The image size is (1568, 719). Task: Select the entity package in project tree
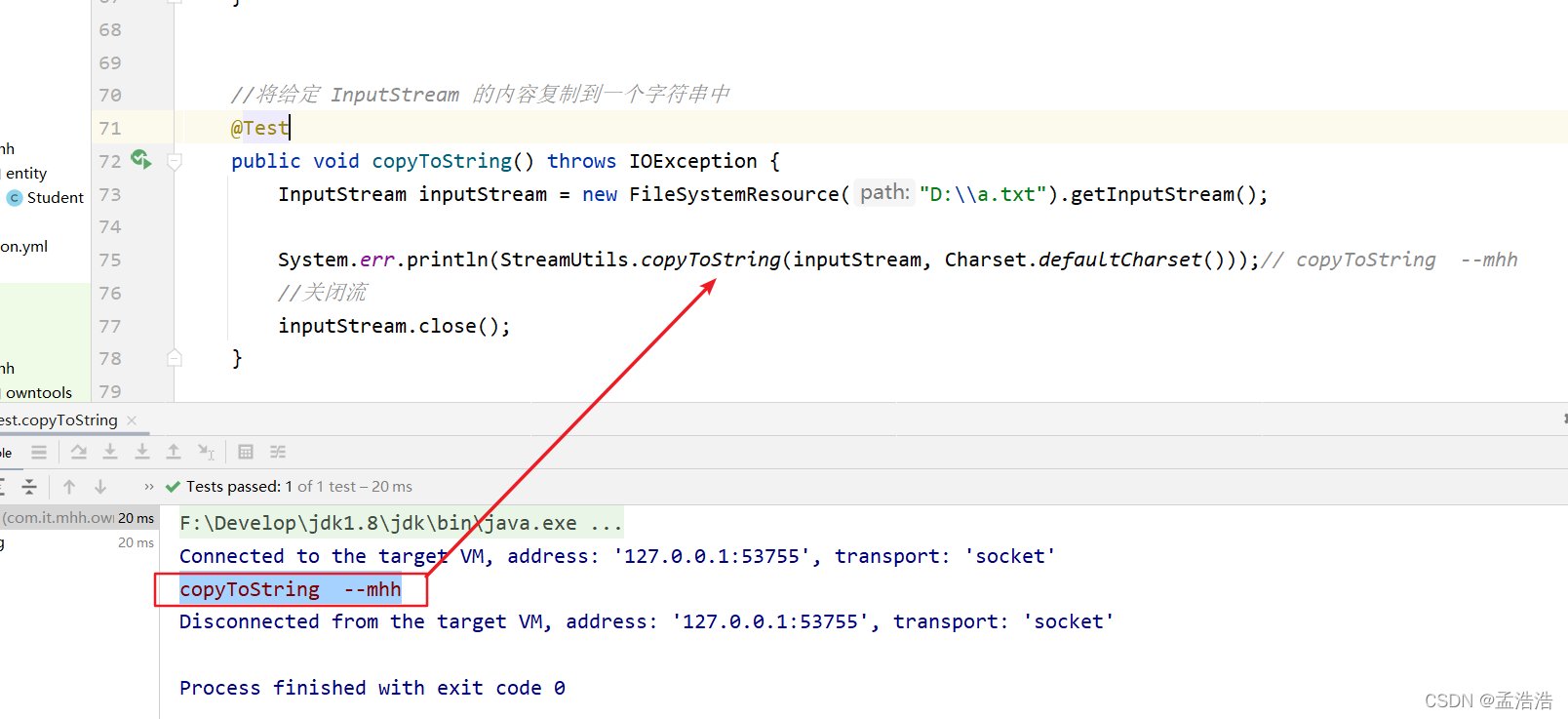[x=26, y=173]
